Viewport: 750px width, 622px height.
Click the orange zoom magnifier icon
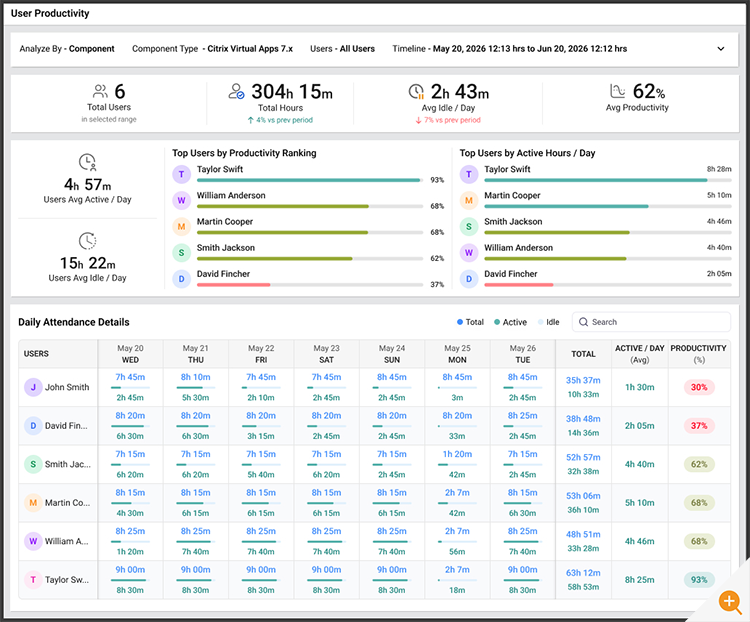730,601
